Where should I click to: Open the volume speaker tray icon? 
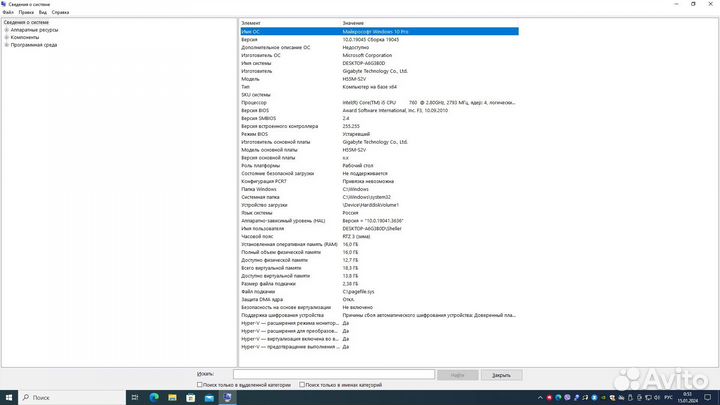tap(657, 398)
